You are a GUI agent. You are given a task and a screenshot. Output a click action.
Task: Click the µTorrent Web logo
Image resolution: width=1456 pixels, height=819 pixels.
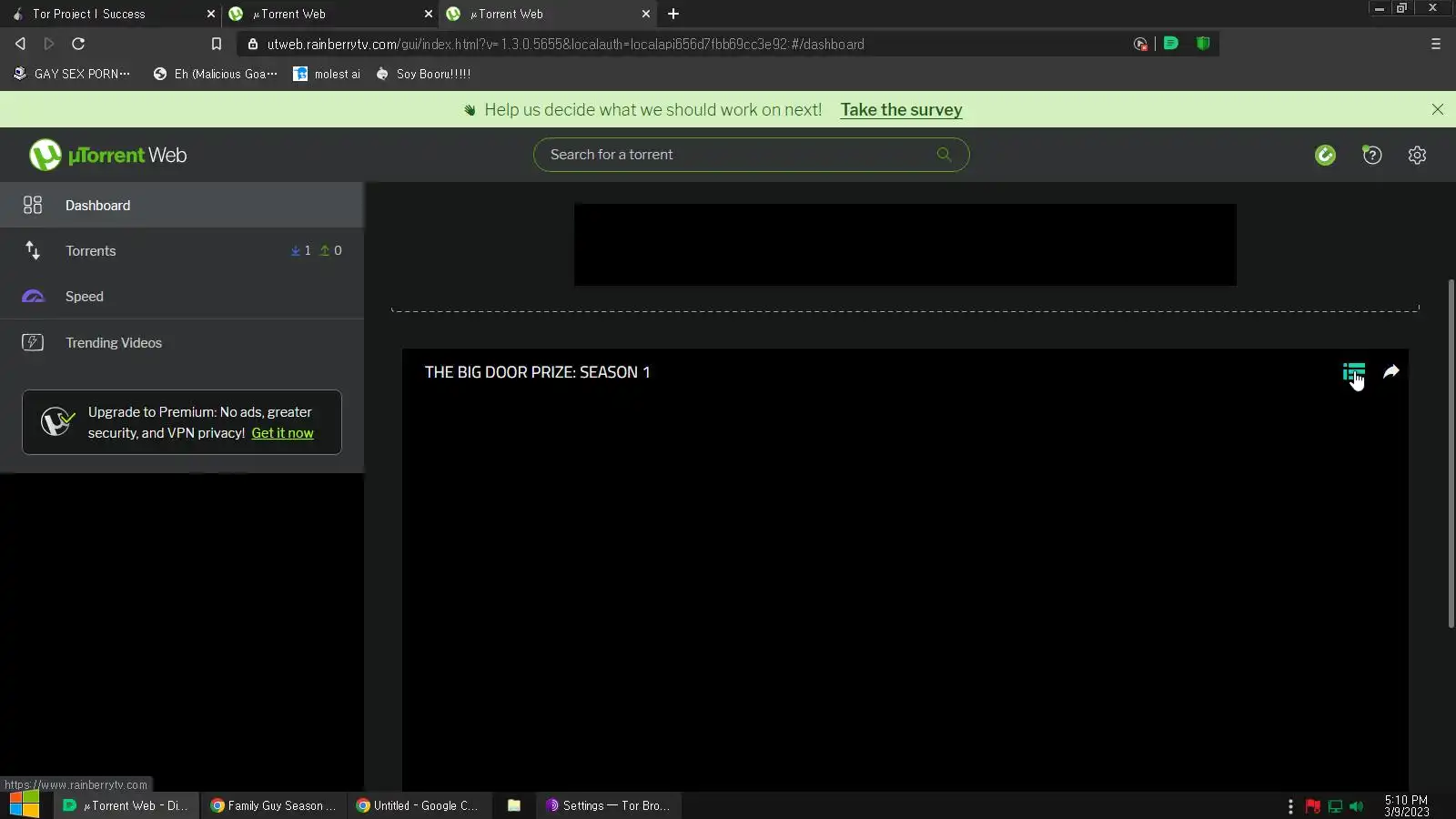(107, 155)
